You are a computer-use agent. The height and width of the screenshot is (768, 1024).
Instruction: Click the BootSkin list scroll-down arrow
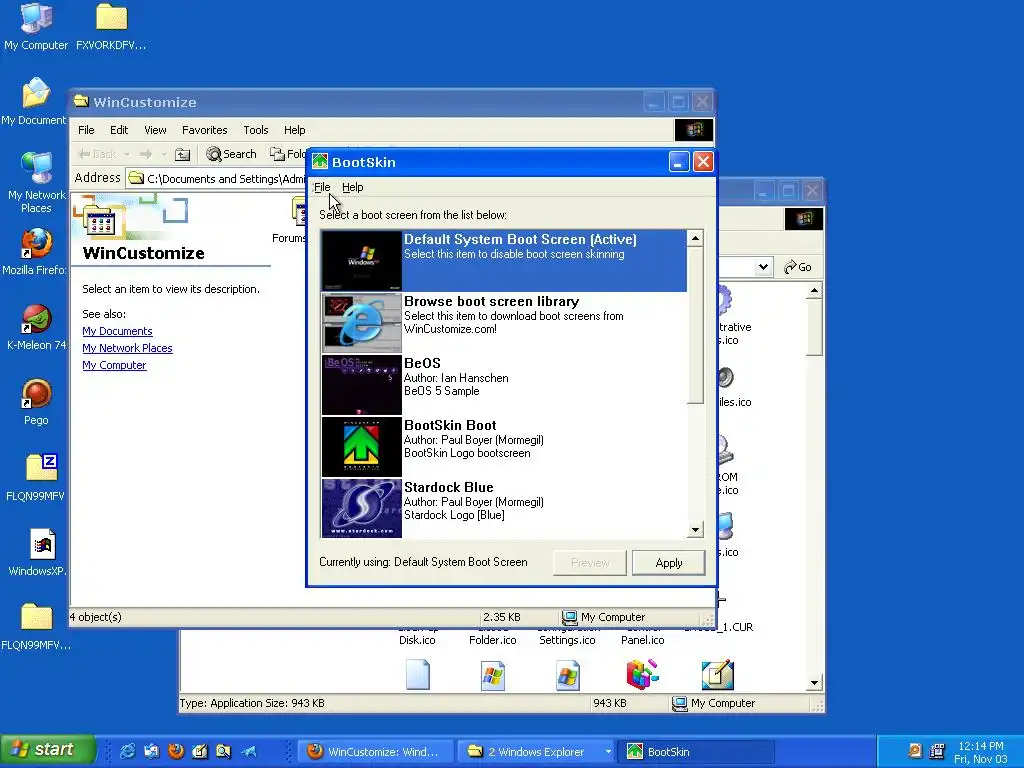[696, 530]
